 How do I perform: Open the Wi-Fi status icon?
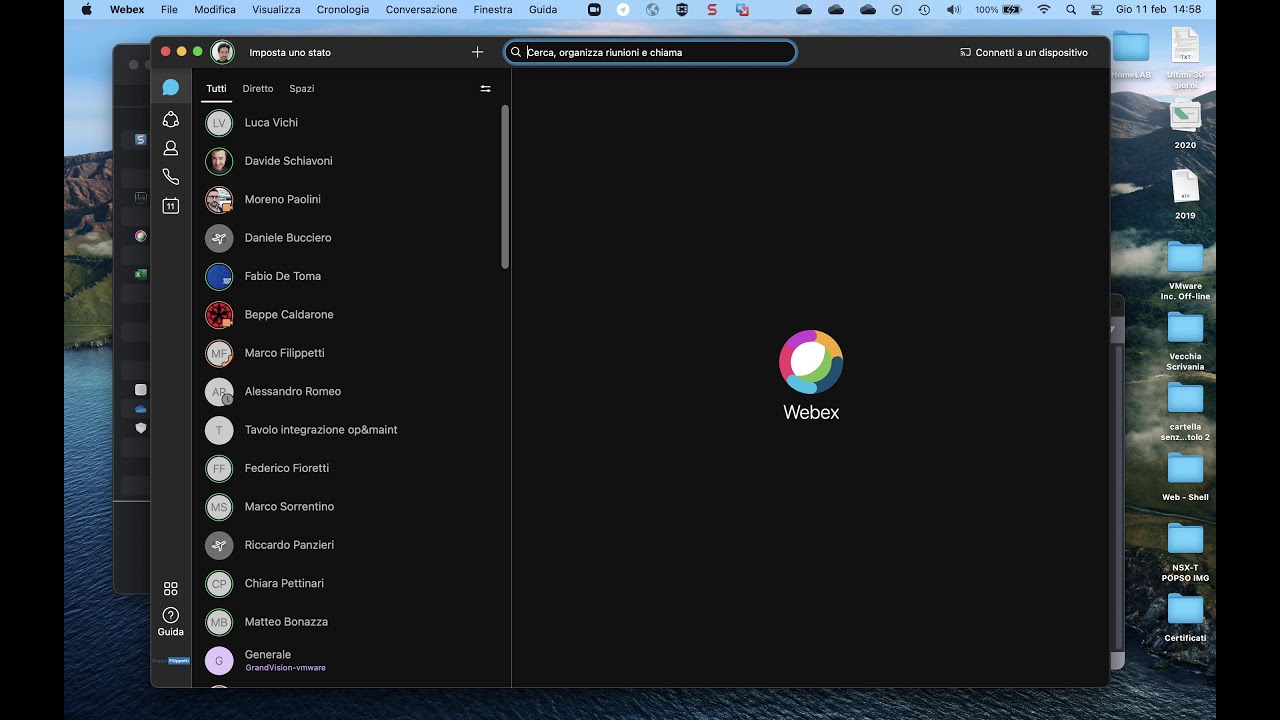pyautogui.click(x=1044, y=9)
